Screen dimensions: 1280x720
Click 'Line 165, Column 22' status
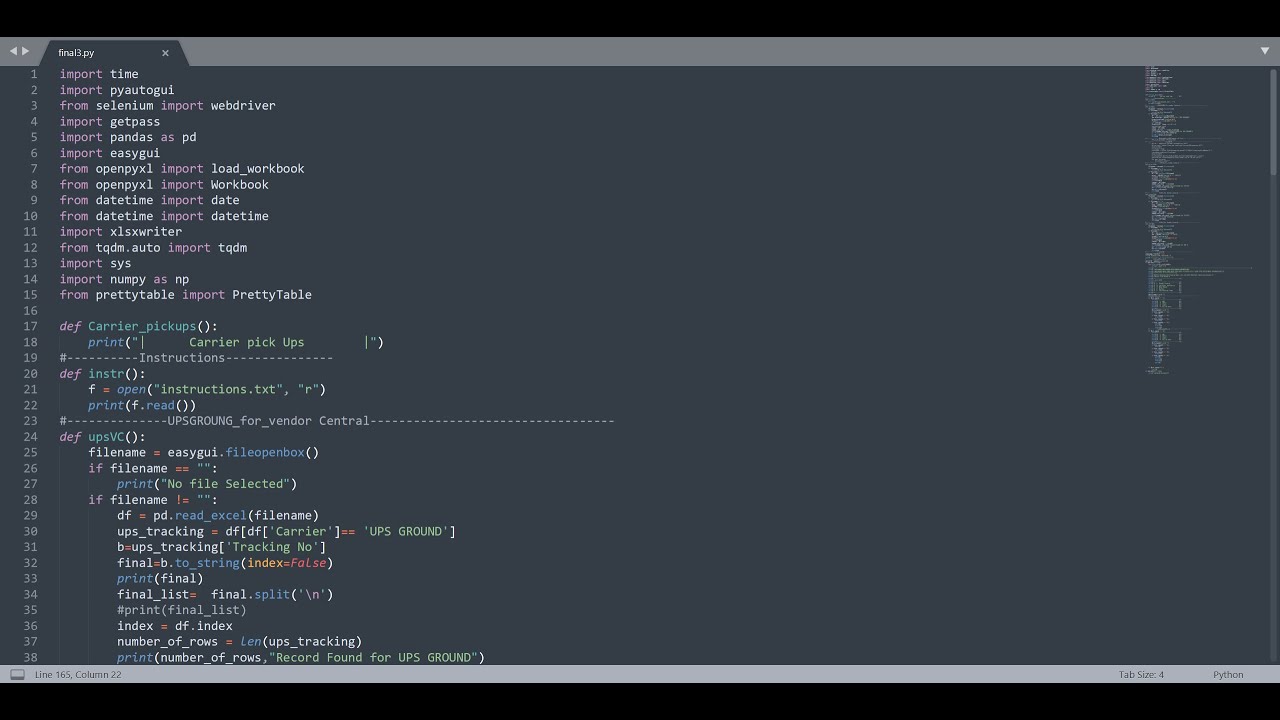78,675
